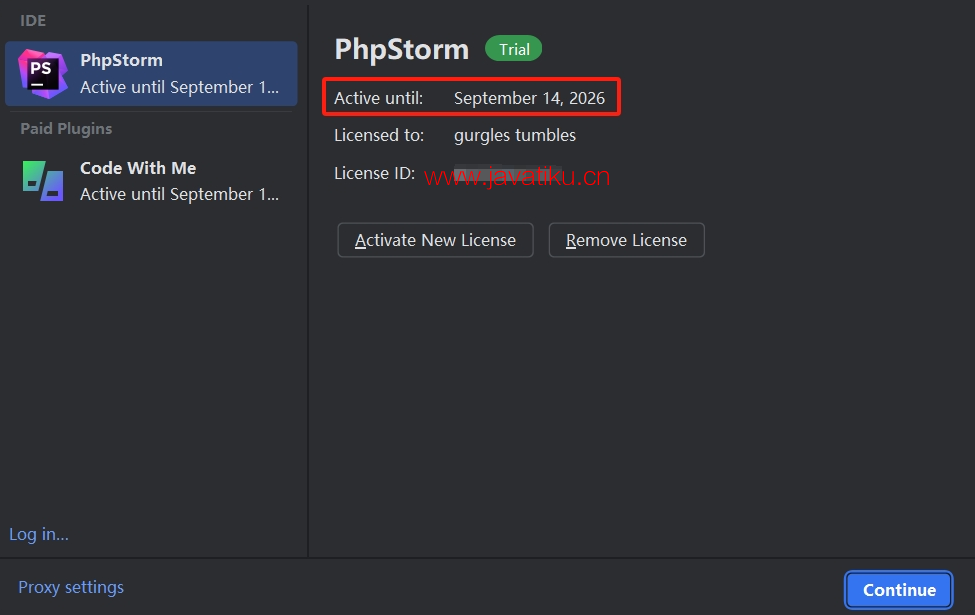Viewport: 975px width, 615px height.
Task: Click the Paid Plugins section header
Action: tap(66, 129)
